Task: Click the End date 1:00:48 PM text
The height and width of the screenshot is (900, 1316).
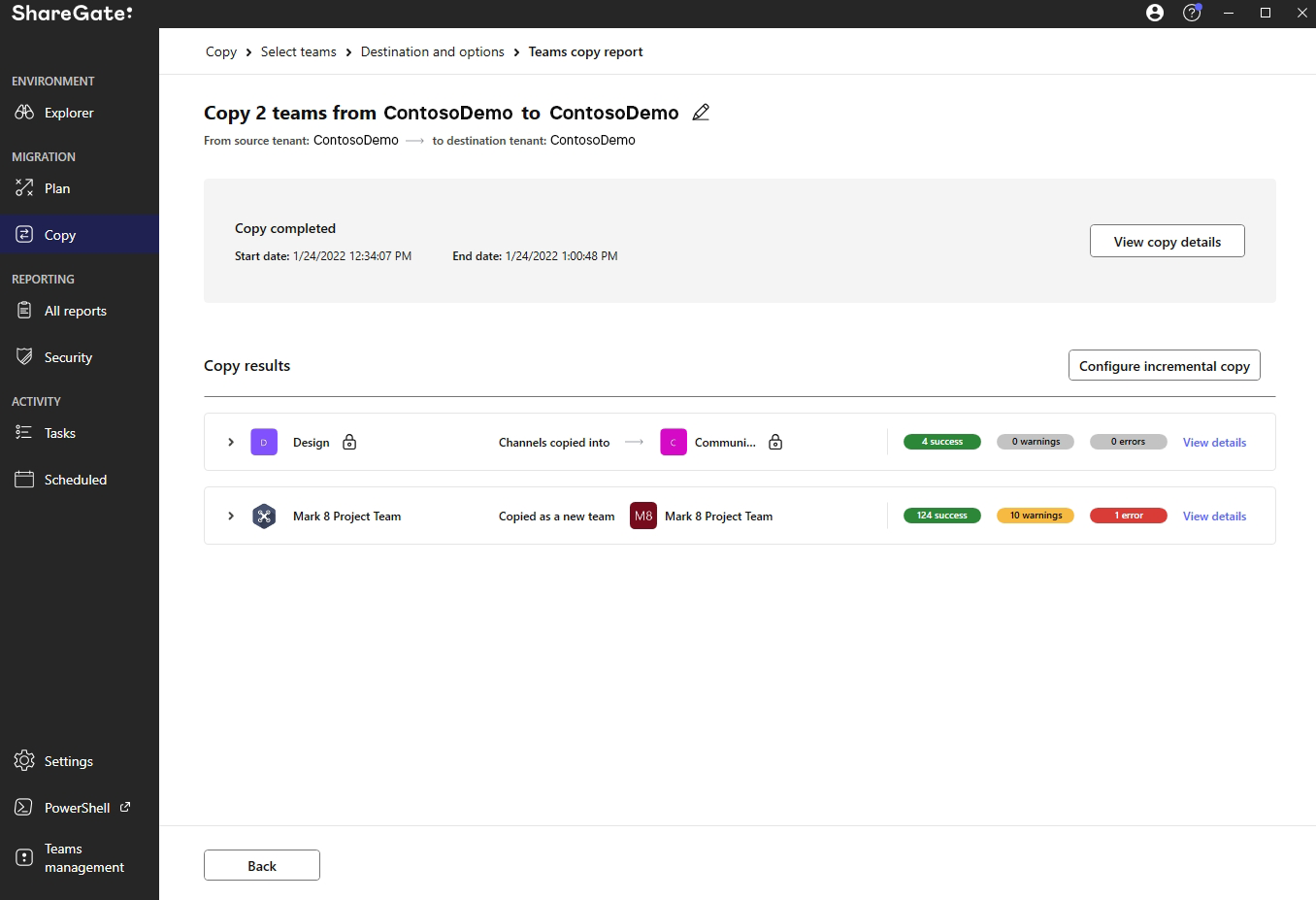Action: click(x=535, y=256)
